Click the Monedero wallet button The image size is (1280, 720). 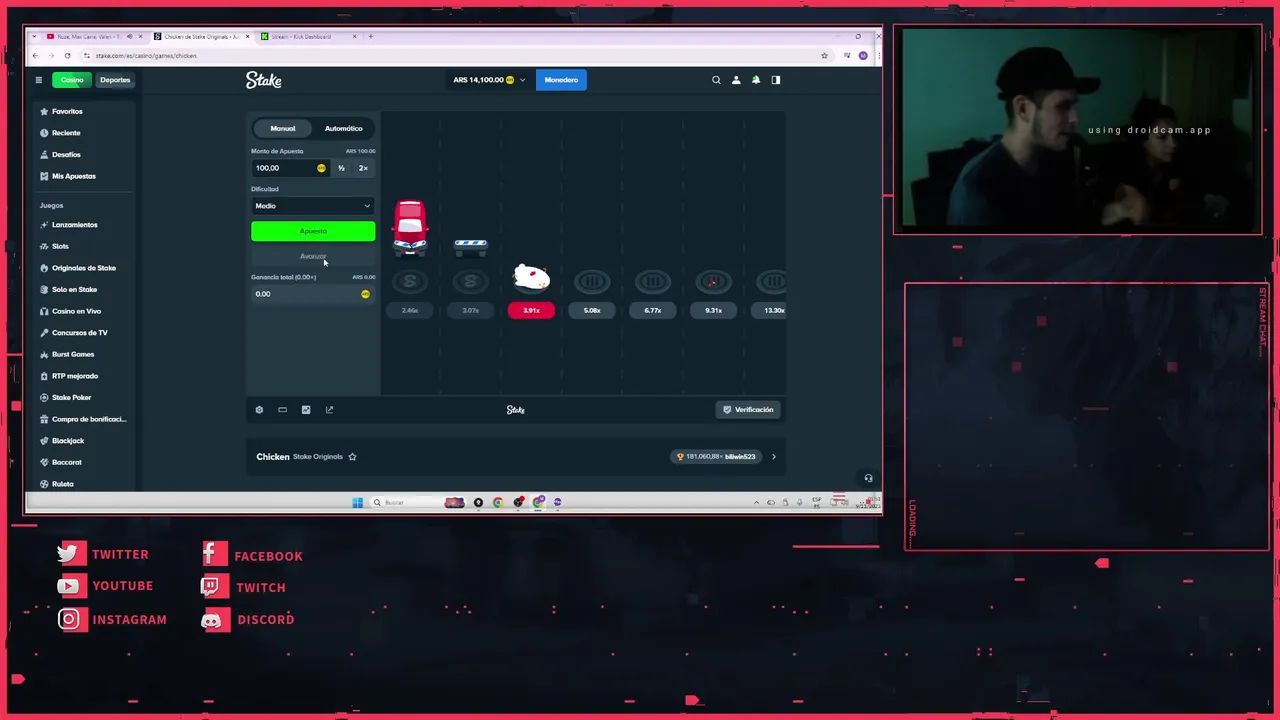coord(561,80)
